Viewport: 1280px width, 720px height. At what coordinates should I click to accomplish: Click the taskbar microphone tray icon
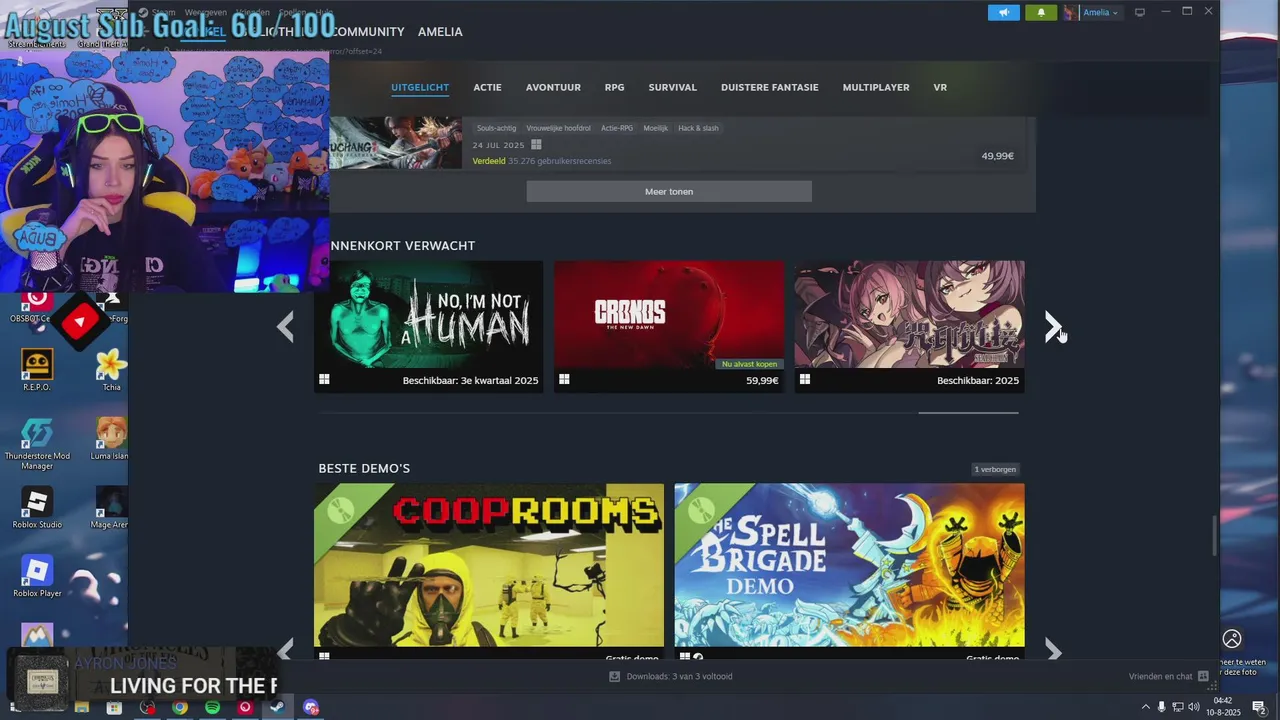pos(1162,707)
